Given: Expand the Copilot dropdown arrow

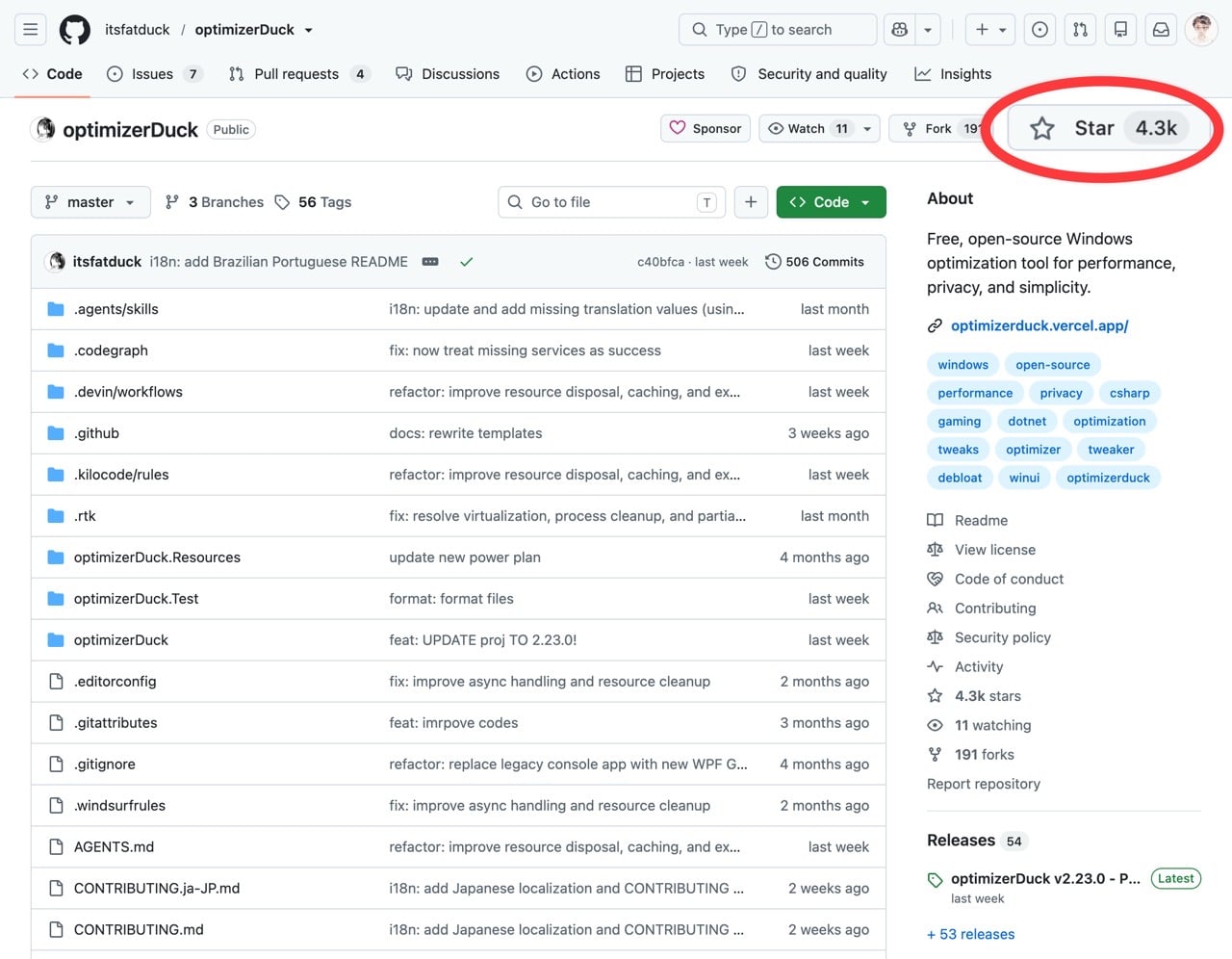Looking at the screenshot, I should [928, 30].
